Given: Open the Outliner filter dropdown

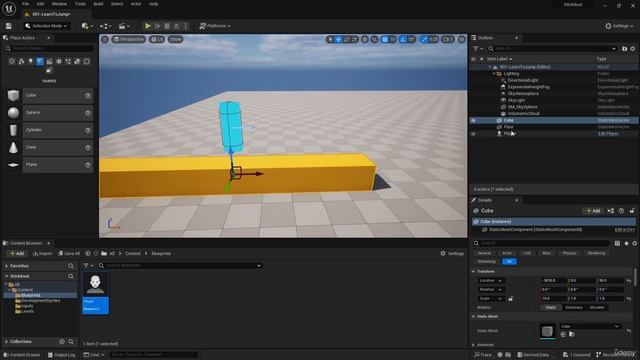Looking at the screenshot, I should pos(478,49).
